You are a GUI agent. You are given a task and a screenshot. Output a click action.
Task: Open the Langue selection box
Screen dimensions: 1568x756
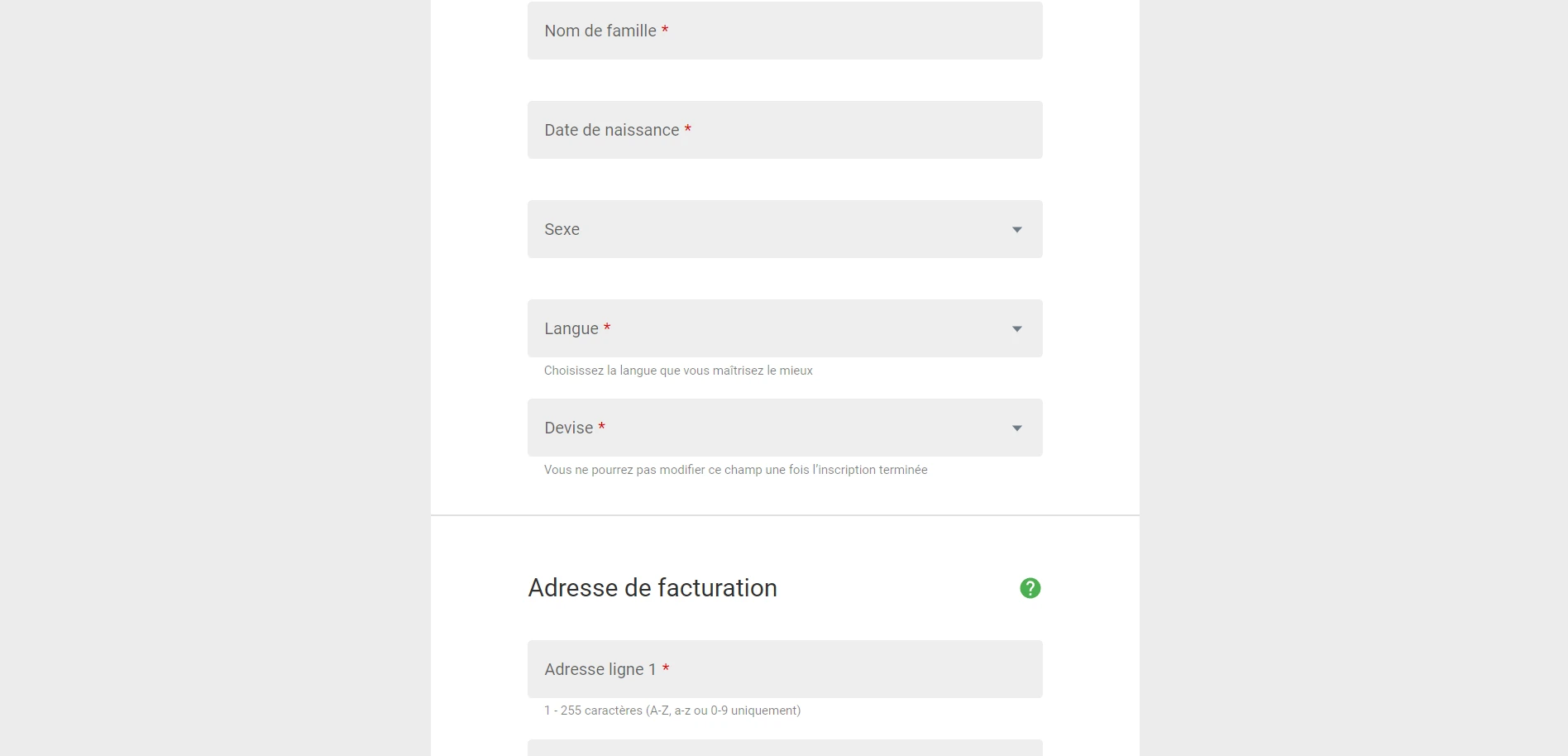tap(785, 328)
